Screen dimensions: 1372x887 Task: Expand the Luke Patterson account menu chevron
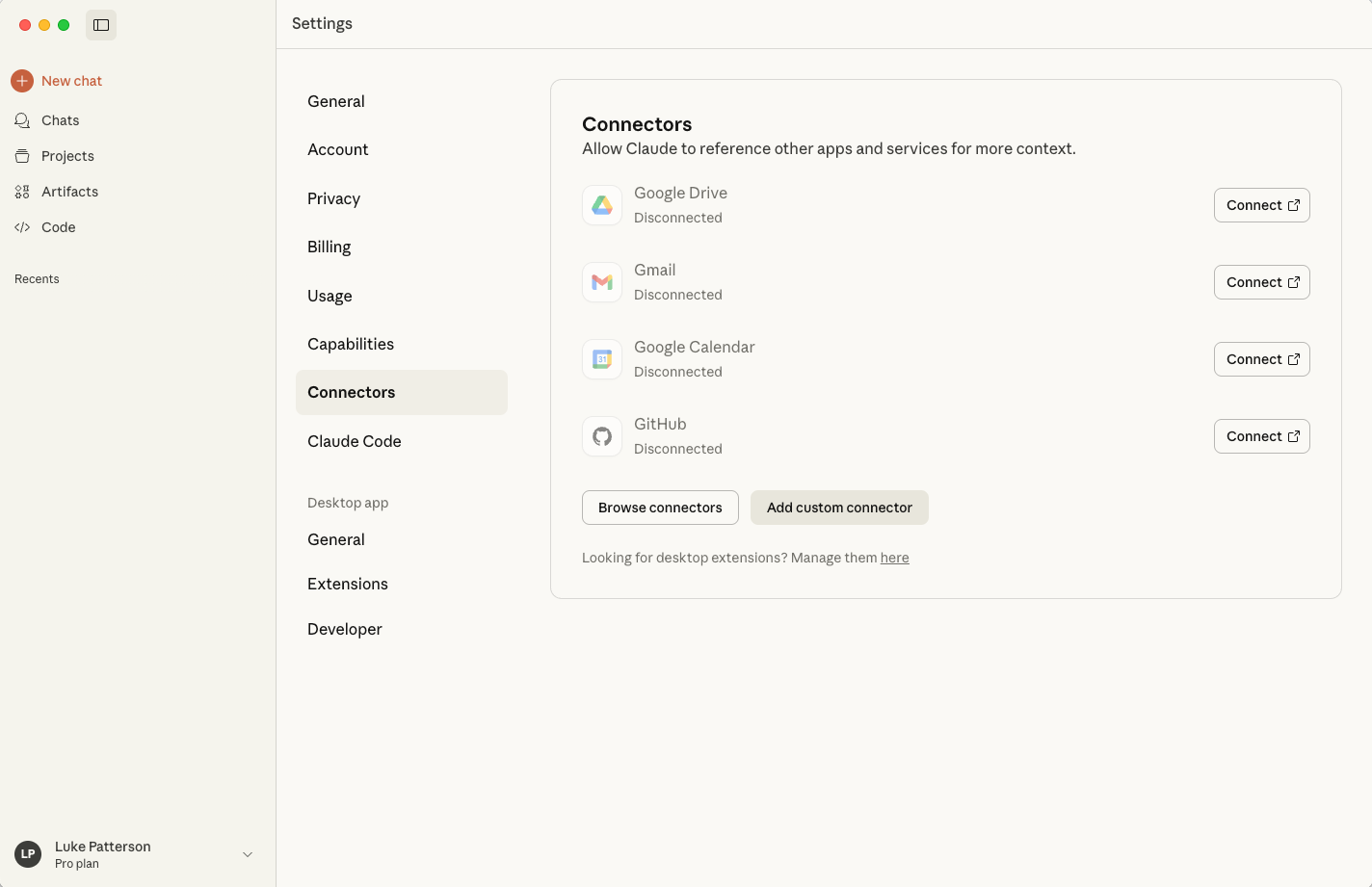coord(248,854)
